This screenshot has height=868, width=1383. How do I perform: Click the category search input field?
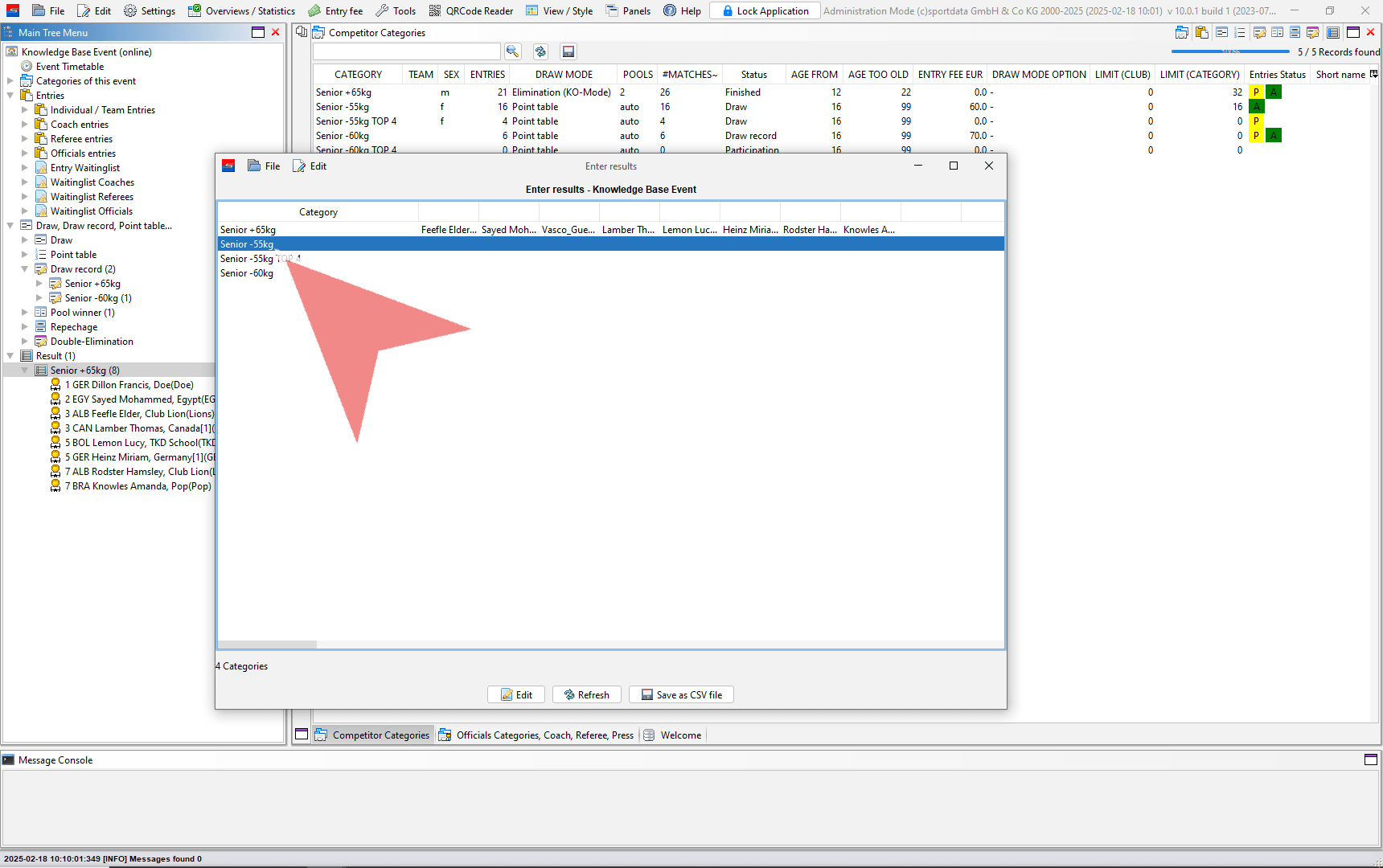coord(406,51)
